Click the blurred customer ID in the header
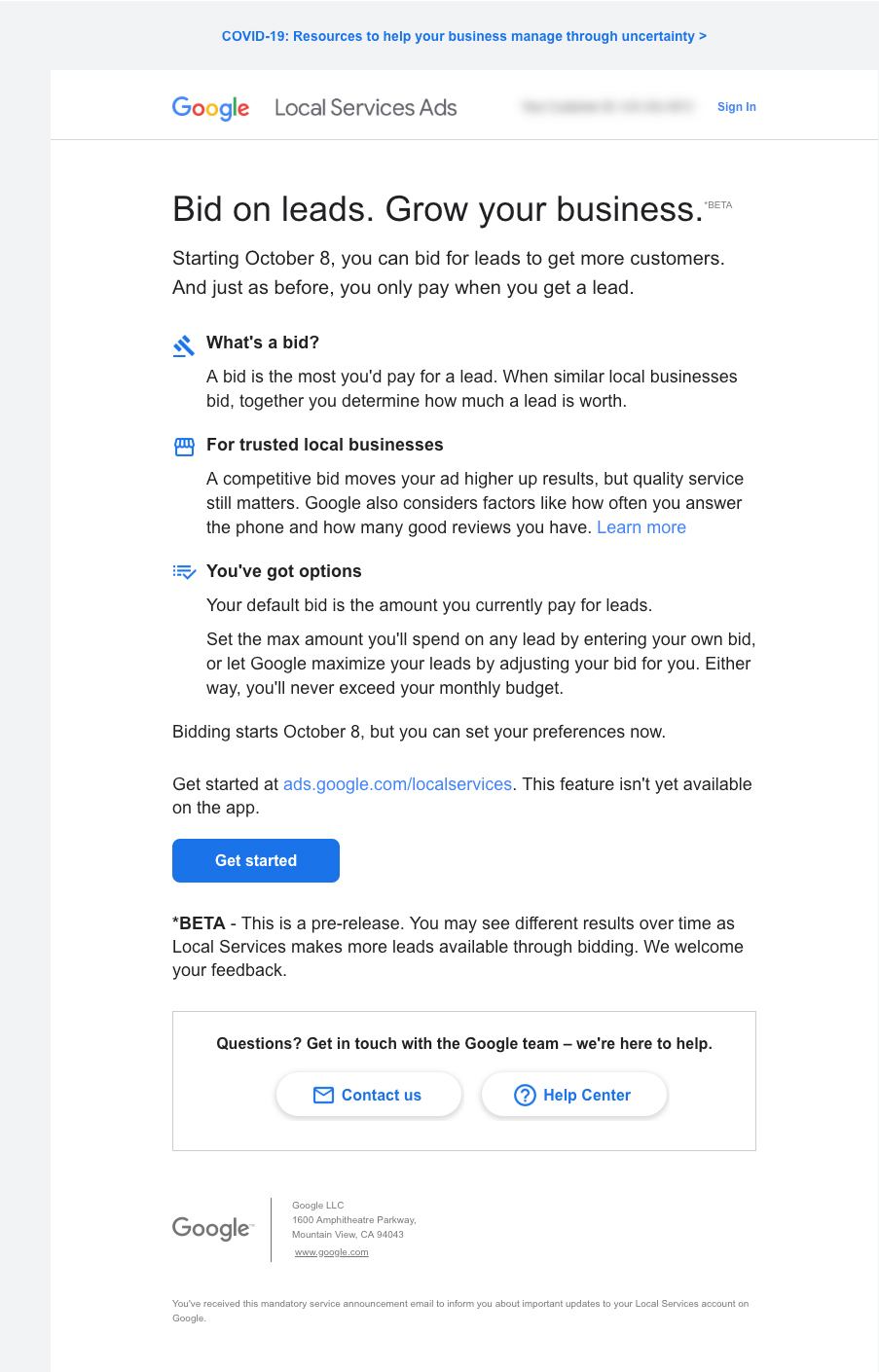This screenshot has height=1372, width=879. 607,107
